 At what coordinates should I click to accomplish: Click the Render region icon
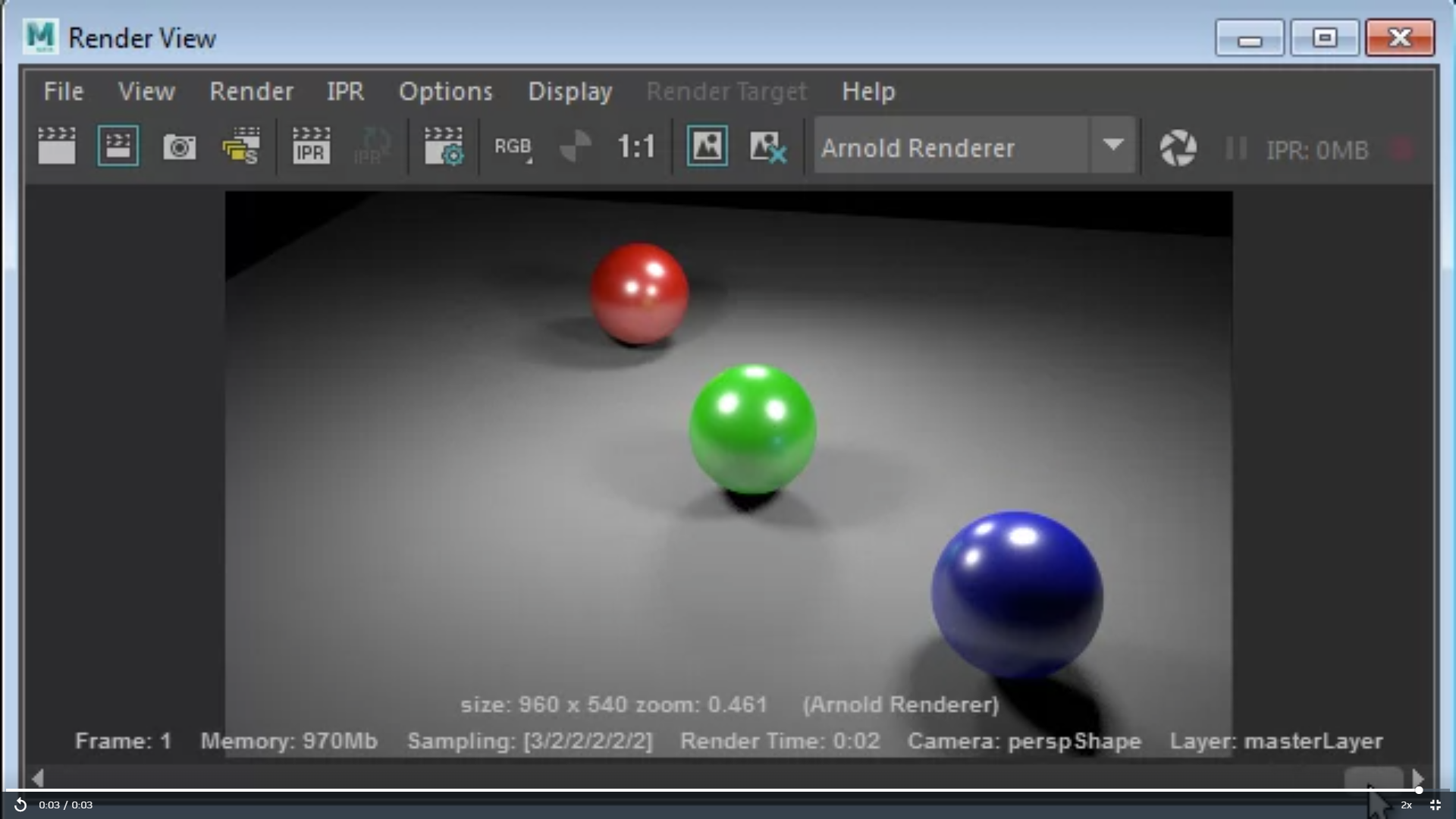tap(118, 146)
